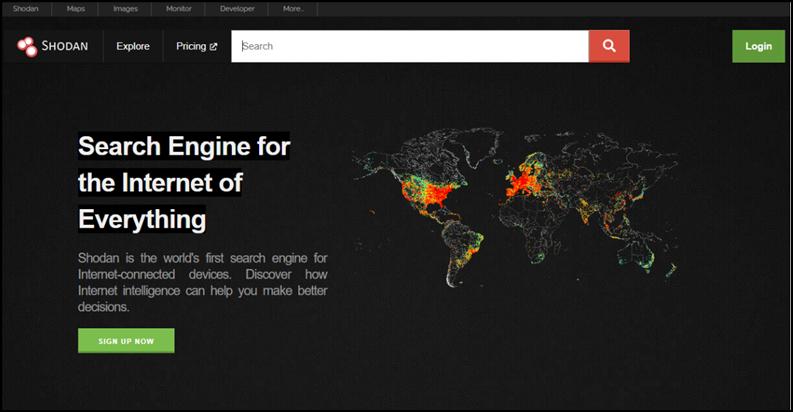Open Monitor in the top bar
The height and width of the screenshot is (412, 793).
[x=179, y=9]
